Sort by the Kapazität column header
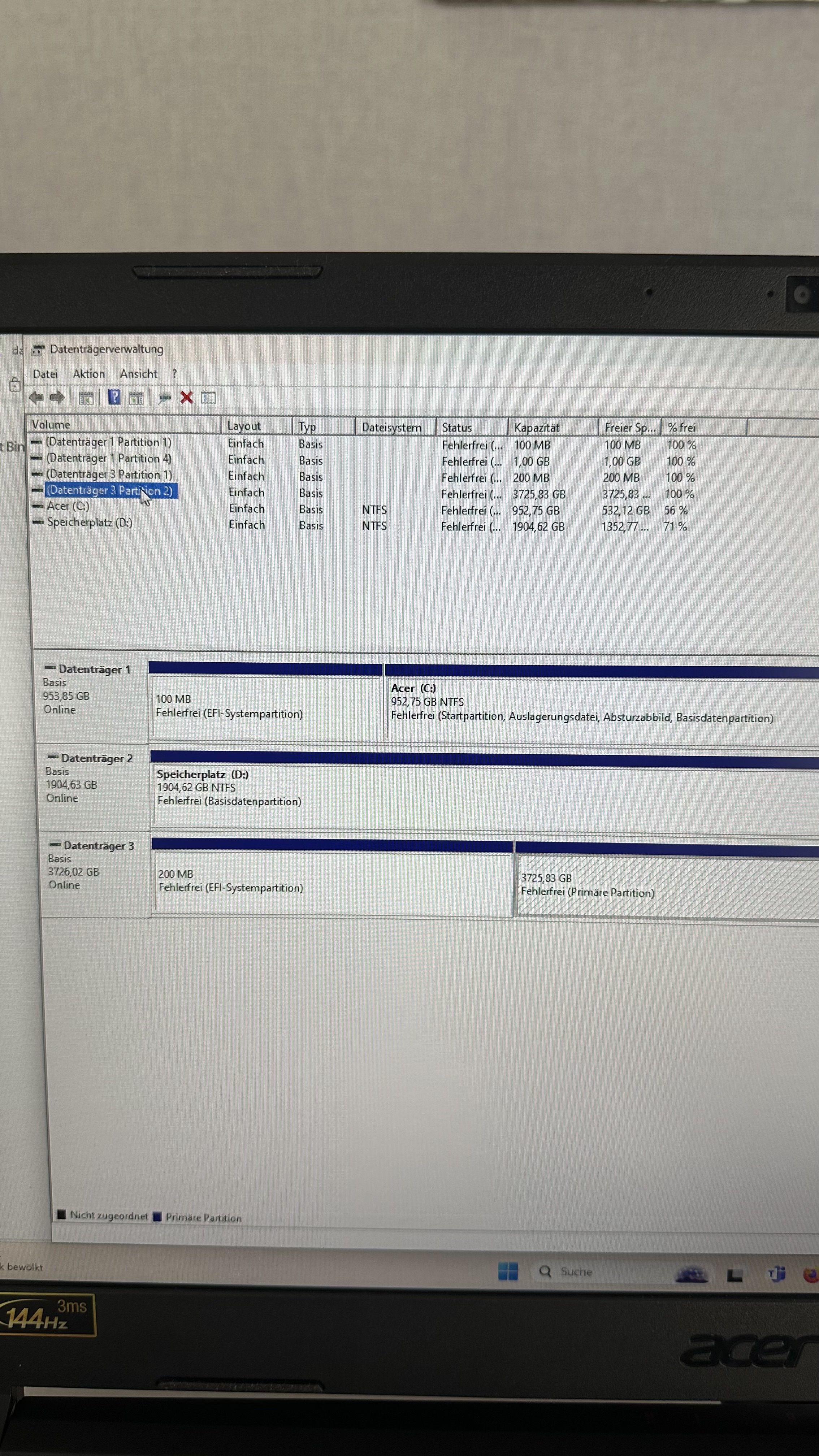The image size is (819, 1456). point(537,428)
